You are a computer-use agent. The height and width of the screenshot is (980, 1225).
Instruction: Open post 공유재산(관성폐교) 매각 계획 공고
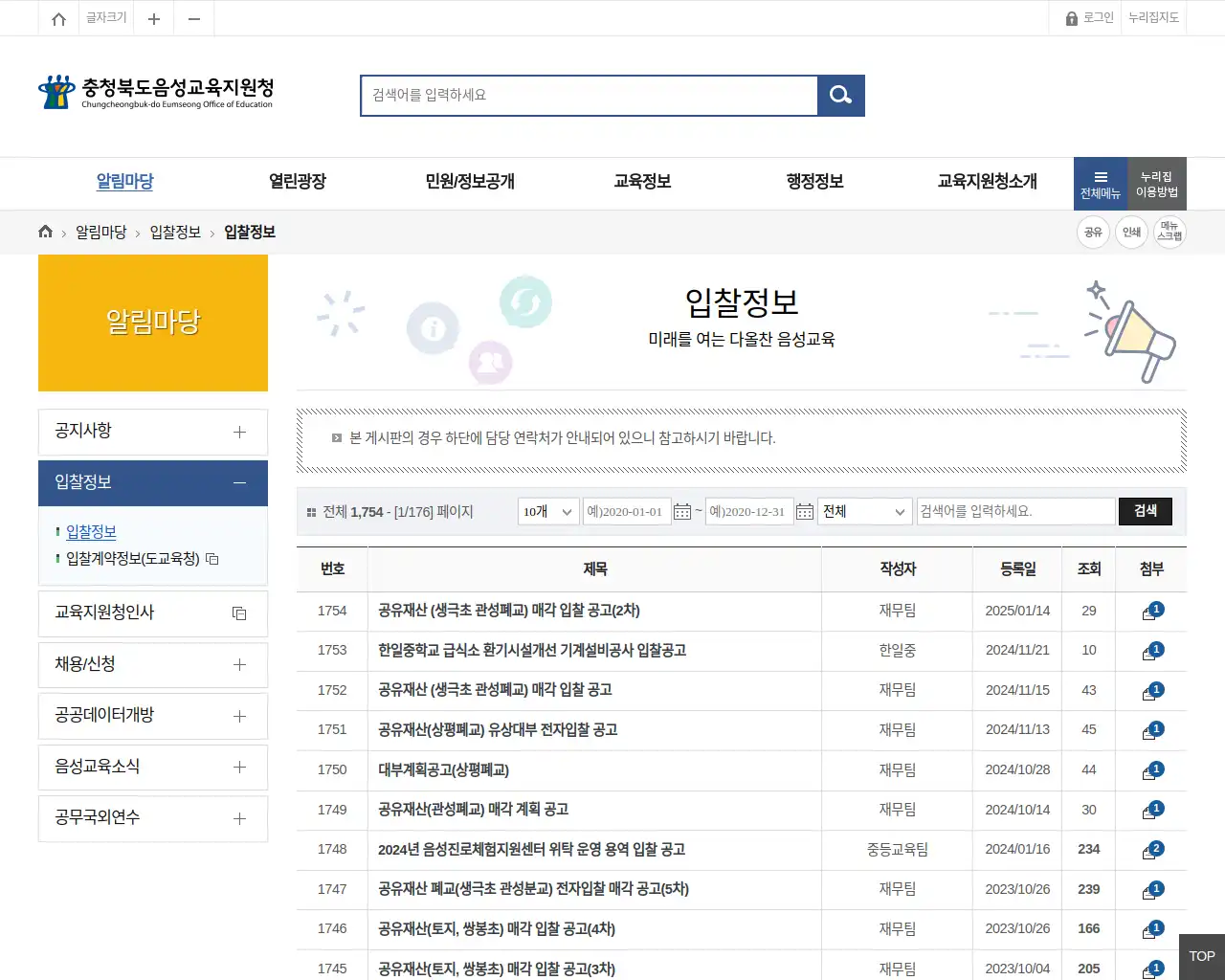click(x=473, y=810)
